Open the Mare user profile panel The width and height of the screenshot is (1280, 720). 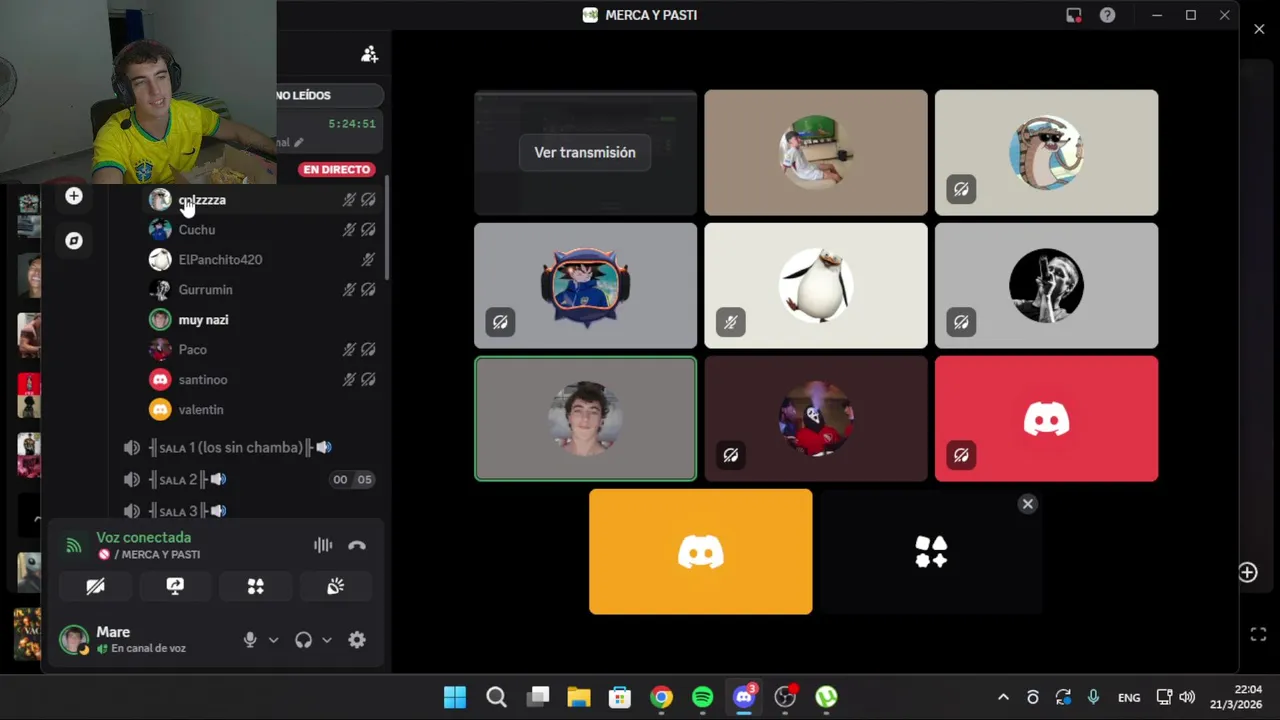click(x=143, y=640)
